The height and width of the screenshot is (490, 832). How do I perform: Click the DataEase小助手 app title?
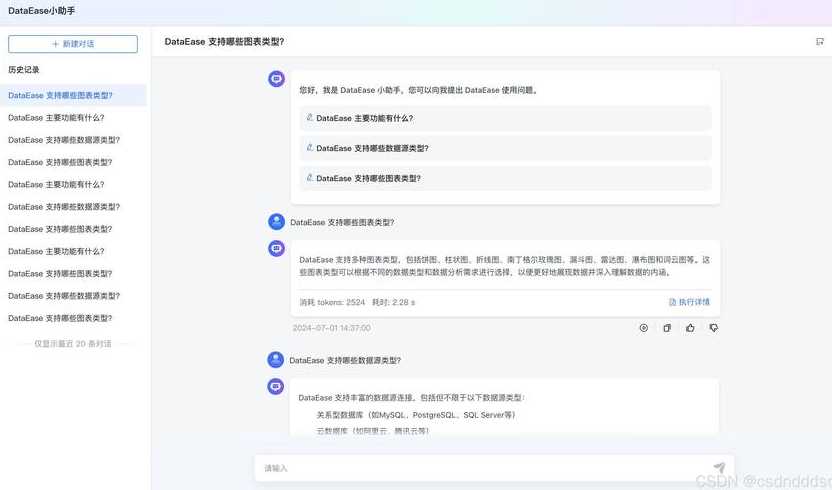tap(41, 11)
